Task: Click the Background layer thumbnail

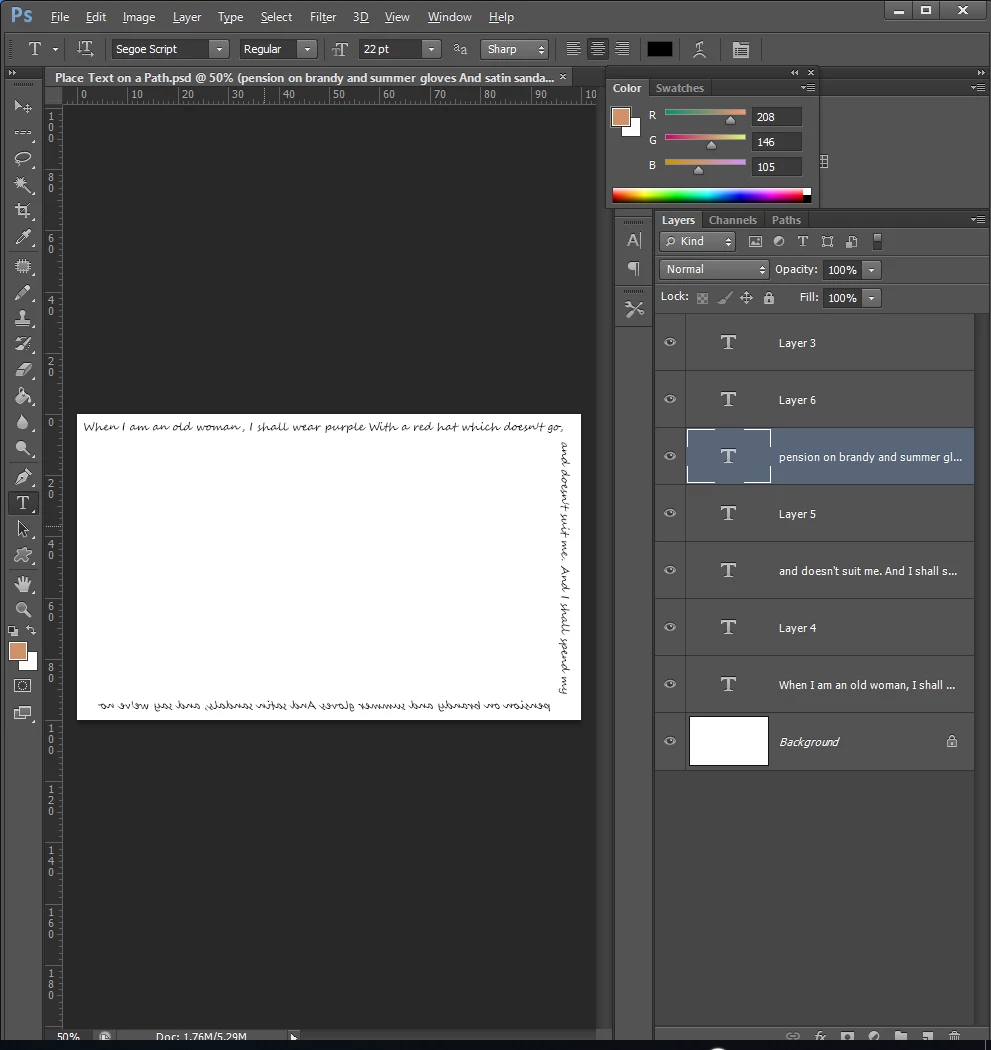Action: (x=729, y=741)
